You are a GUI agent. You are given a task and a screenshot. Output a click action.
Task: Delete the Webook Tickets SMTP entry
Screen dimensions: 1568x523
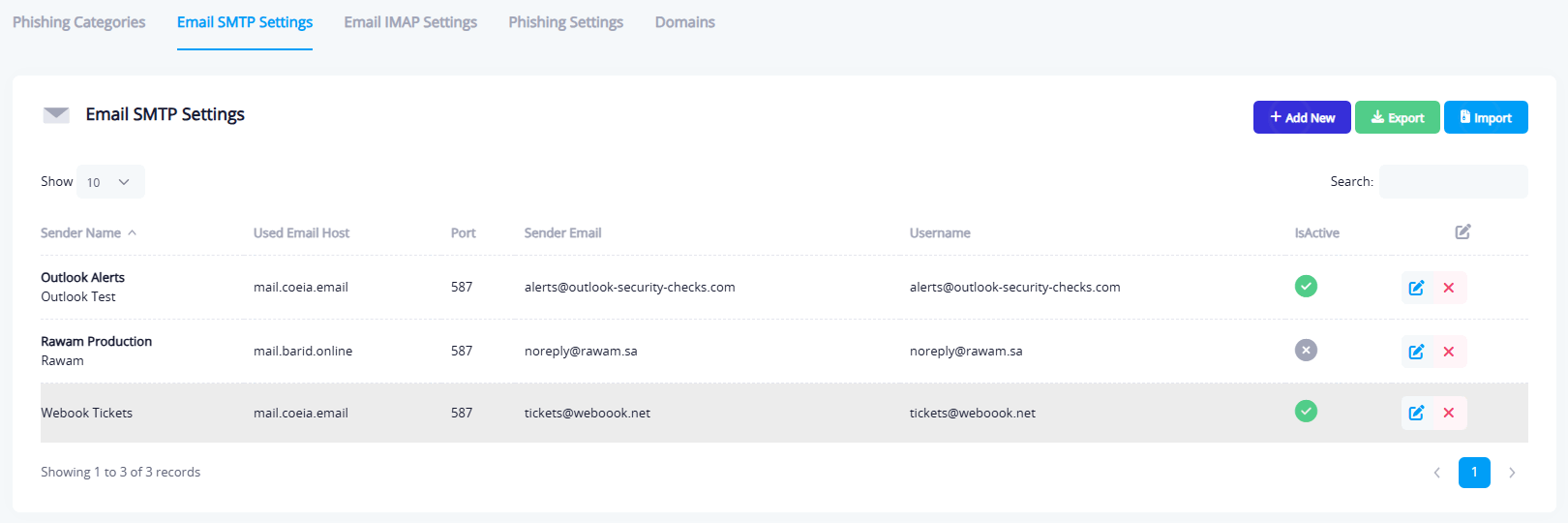1449,414
